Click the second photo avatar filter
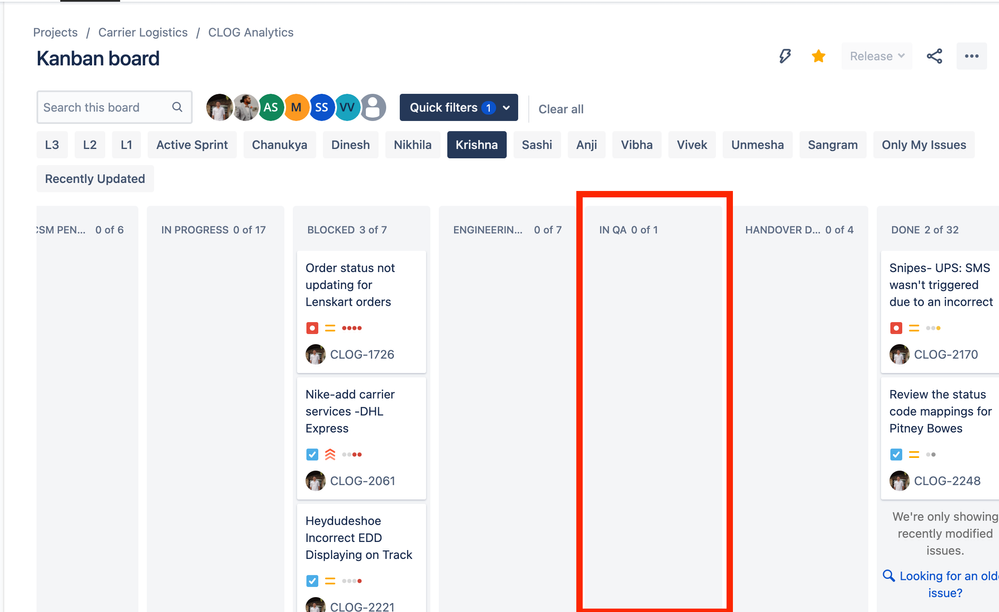 click(x=245, y=107)
